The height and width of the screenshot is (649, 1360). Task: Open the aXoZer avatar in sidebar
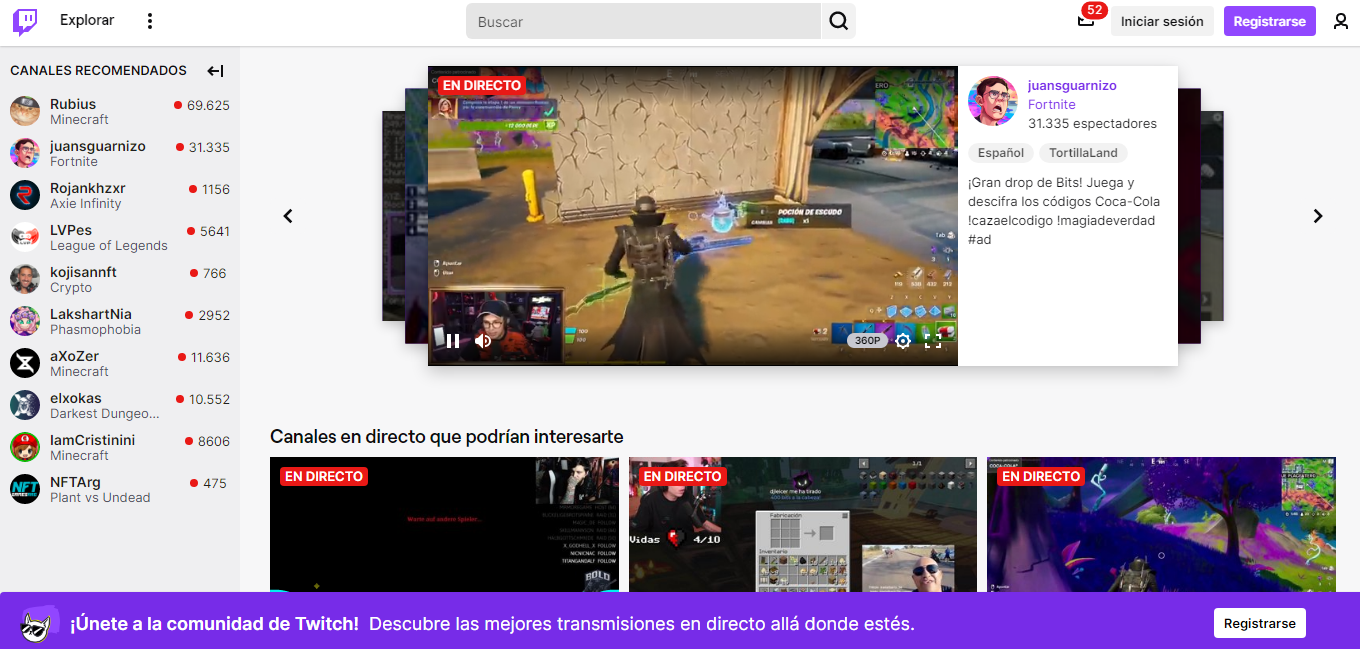(25, 363)
